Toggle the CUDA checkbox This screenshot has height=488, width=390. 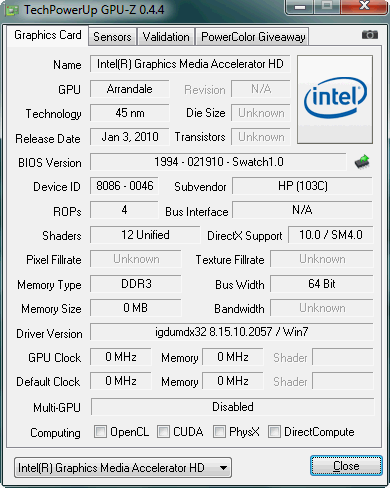click(163, 431)
